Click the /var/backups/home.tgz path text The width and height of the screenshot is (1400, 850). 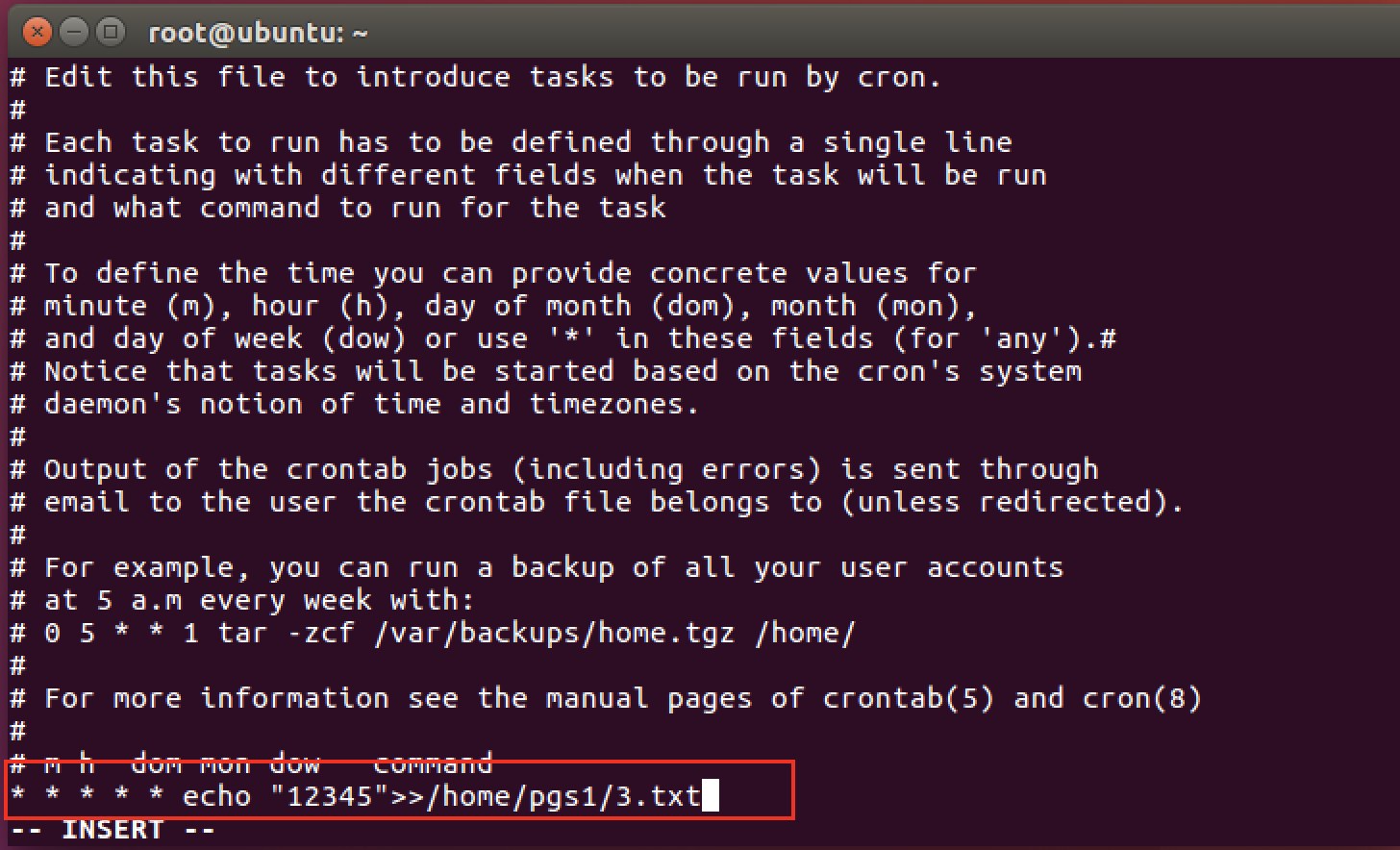click(x=554, y=633)
